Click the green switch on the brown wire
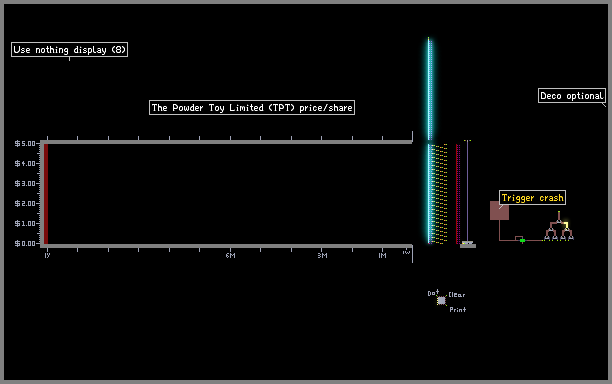The image size is (612, 384). (522, 241)
